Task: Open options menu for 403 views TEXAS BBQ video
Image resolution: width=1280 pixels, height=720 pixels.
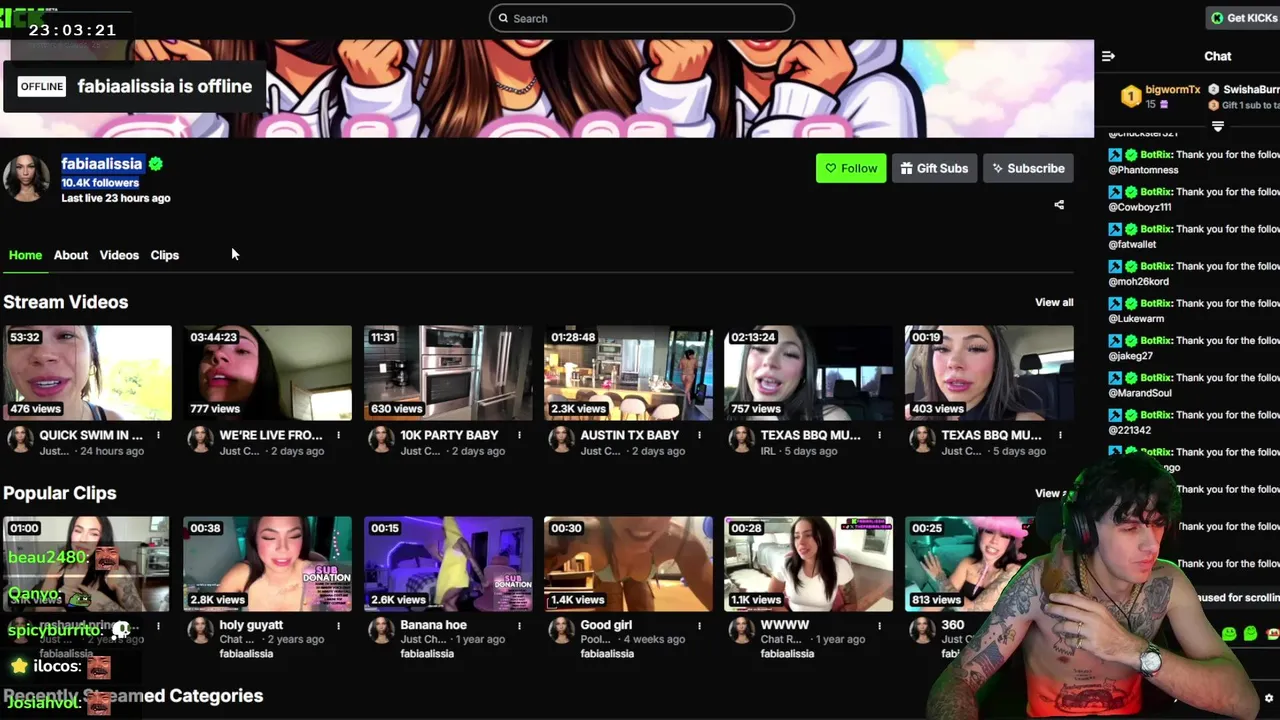Action: [1060, 435]
